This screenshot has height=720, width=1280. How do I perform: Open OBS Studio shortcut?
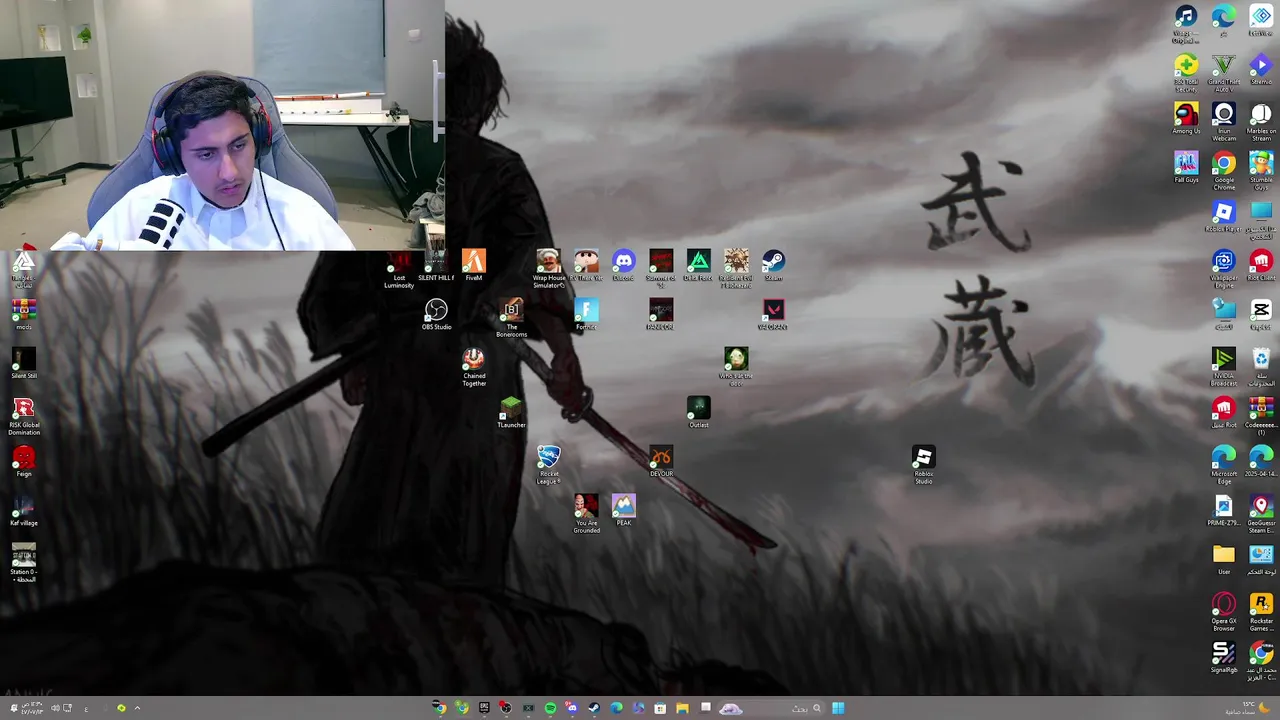[x=436, y=314]
